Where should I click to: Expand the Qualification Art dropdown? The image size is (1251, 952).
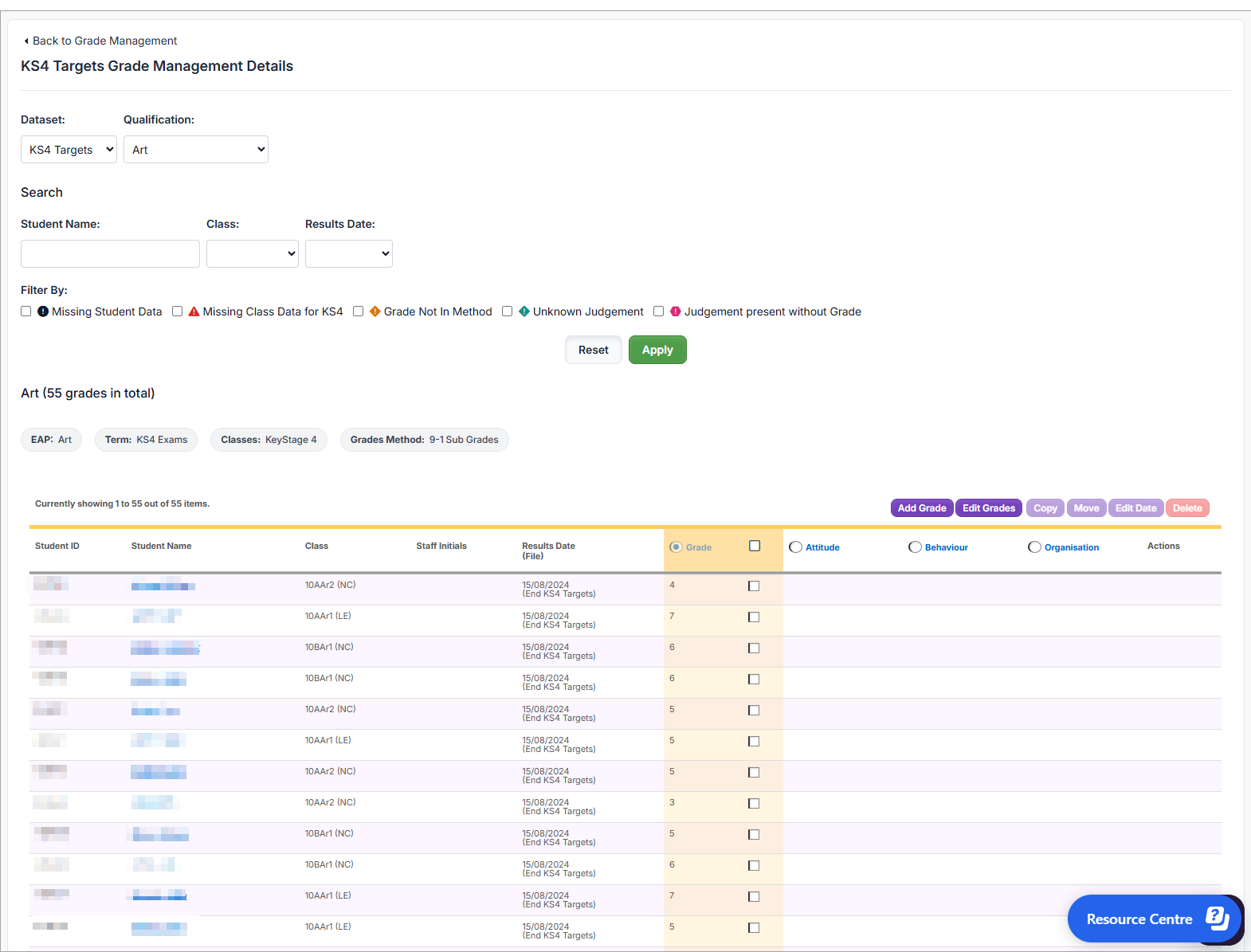point(196,150)
